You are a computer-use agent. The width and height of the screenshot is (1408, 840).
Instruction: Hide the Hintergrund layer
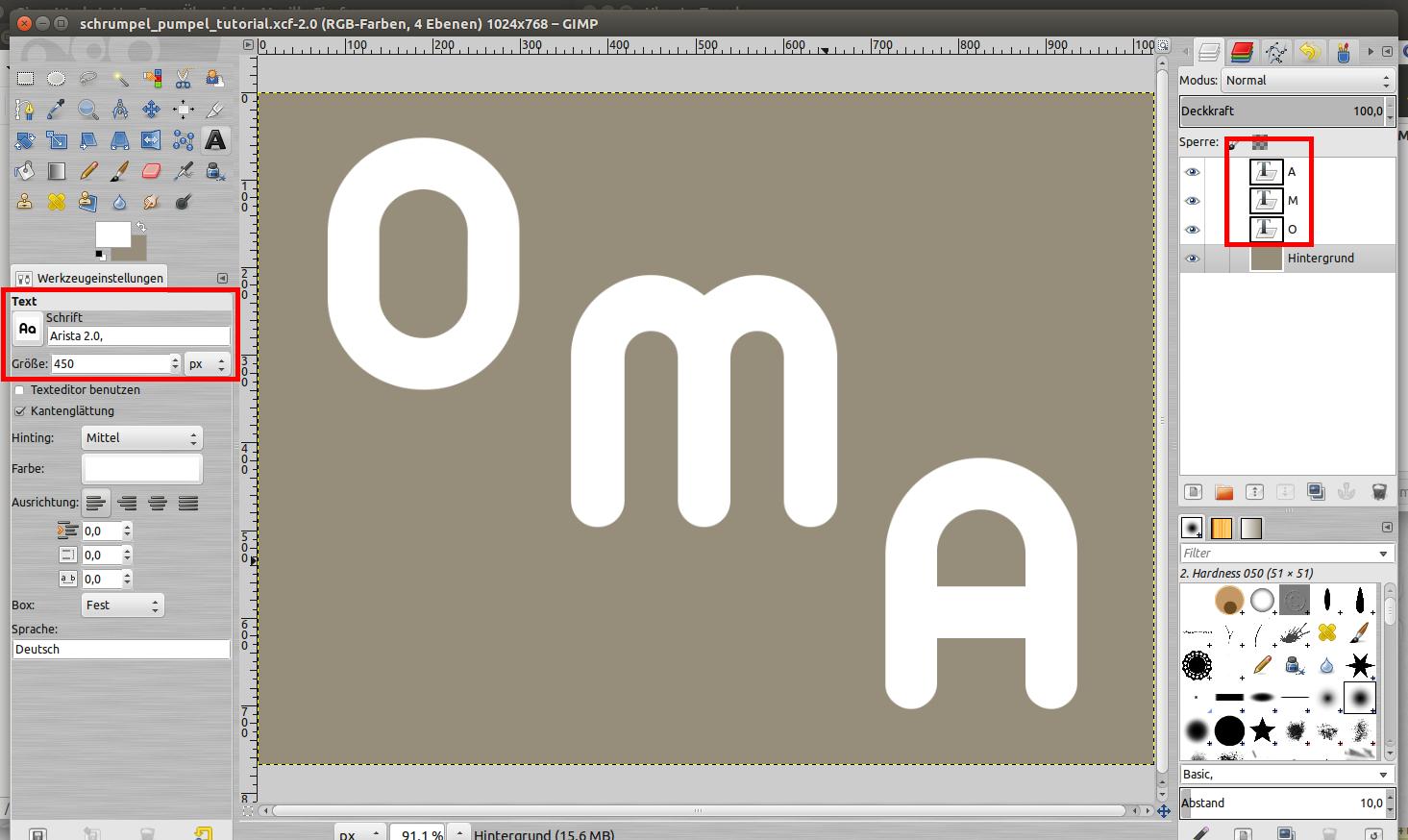1193,259
